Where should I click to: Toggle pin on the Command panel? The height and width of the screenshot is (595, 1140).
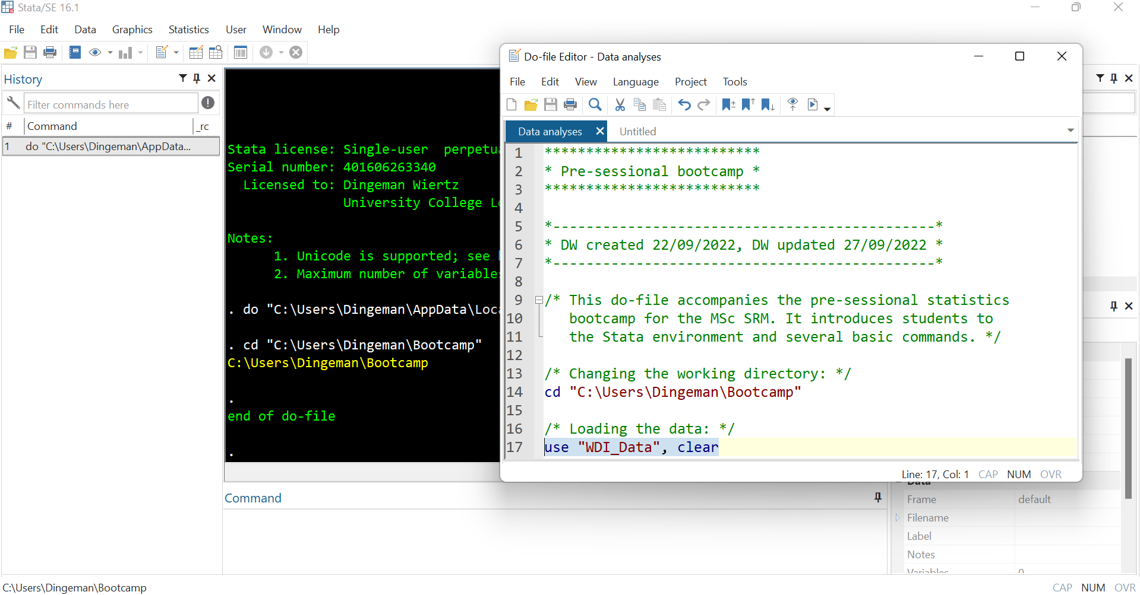click(877, 497)
